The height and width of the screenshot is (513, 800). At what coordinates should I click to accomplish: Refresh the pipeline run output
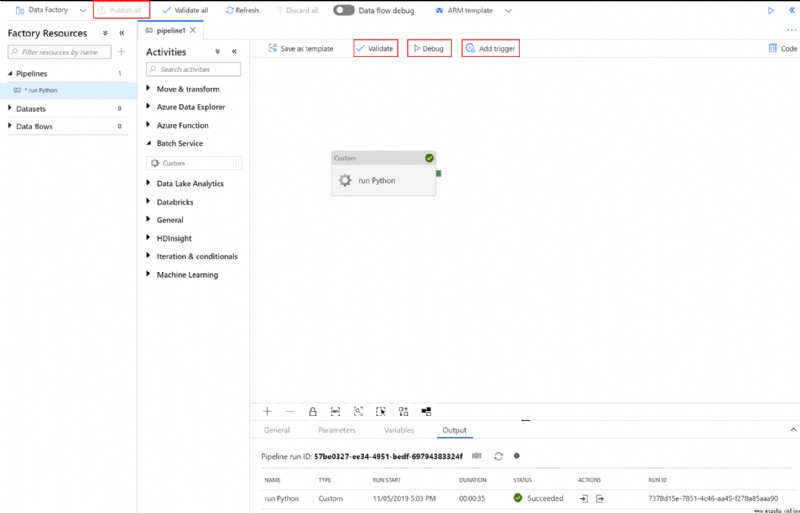click(x=498, y=456)
